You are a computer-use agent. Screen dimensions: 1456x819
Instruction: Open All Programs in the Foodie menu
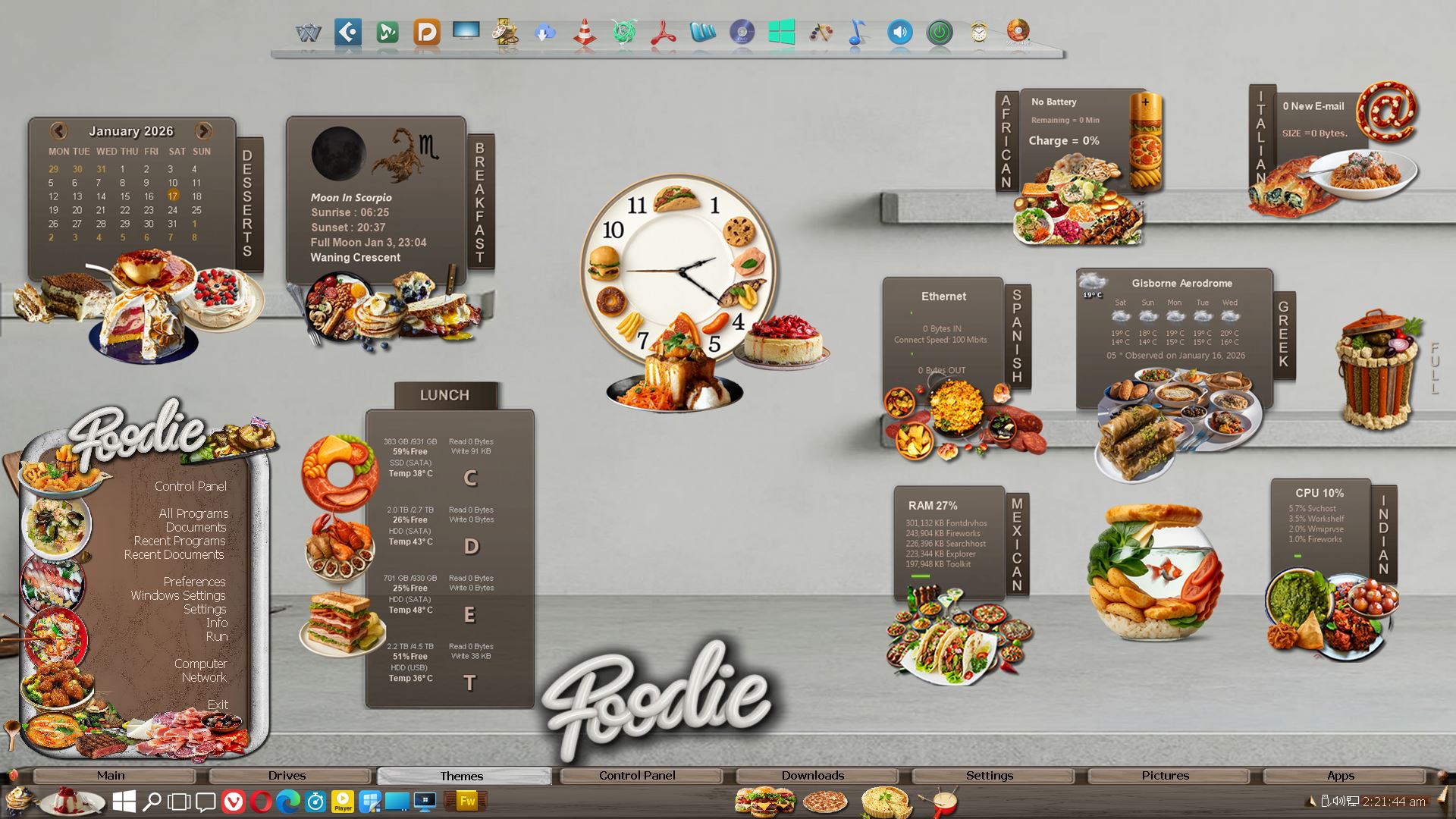(193, 513)
